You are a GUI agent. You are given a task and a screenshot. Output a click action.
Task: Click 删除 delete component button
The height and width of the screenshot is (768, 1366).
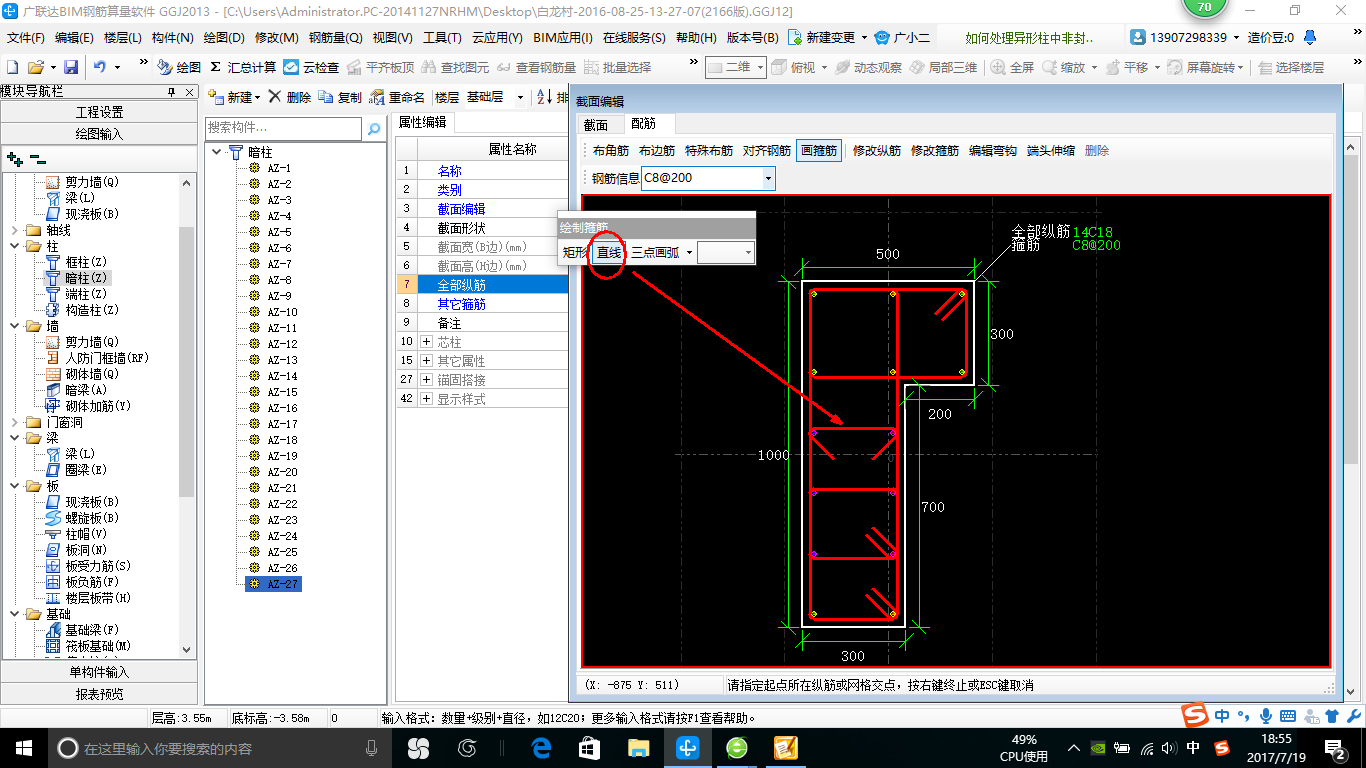290,97
